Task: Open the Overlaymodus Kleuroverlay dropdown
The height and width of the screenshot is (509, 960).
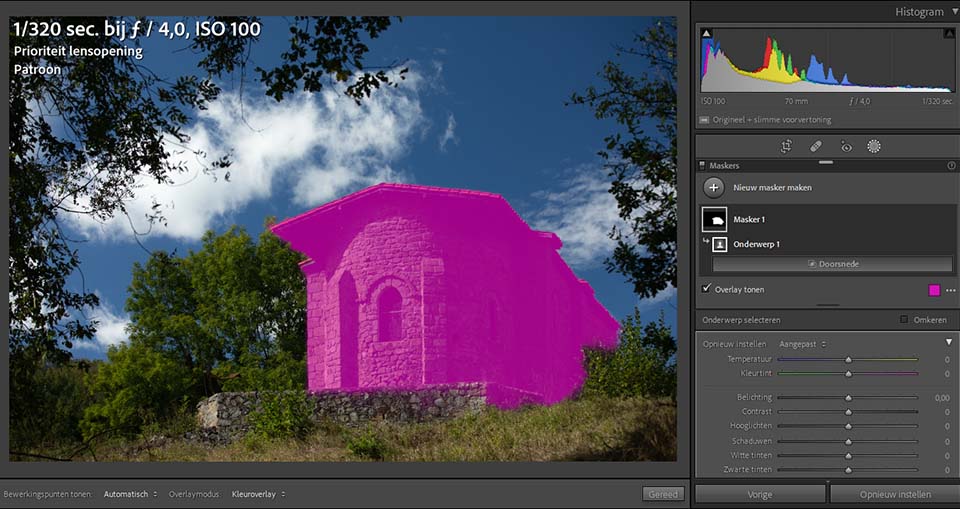Action: click(x=258, y=494)
